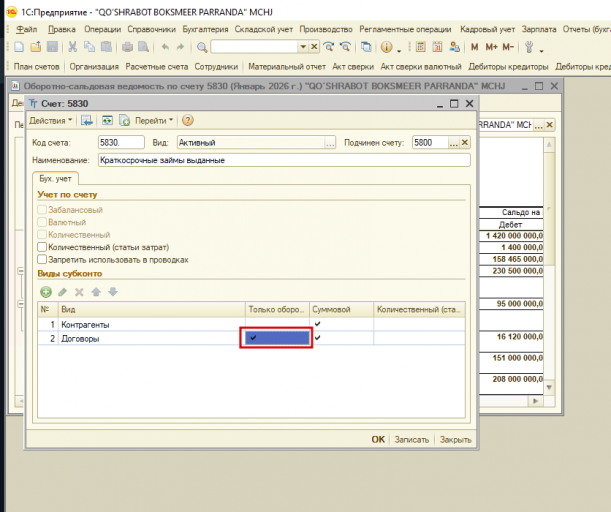Enable Количественный (статьи затрат) checkbox

[42, 247]
